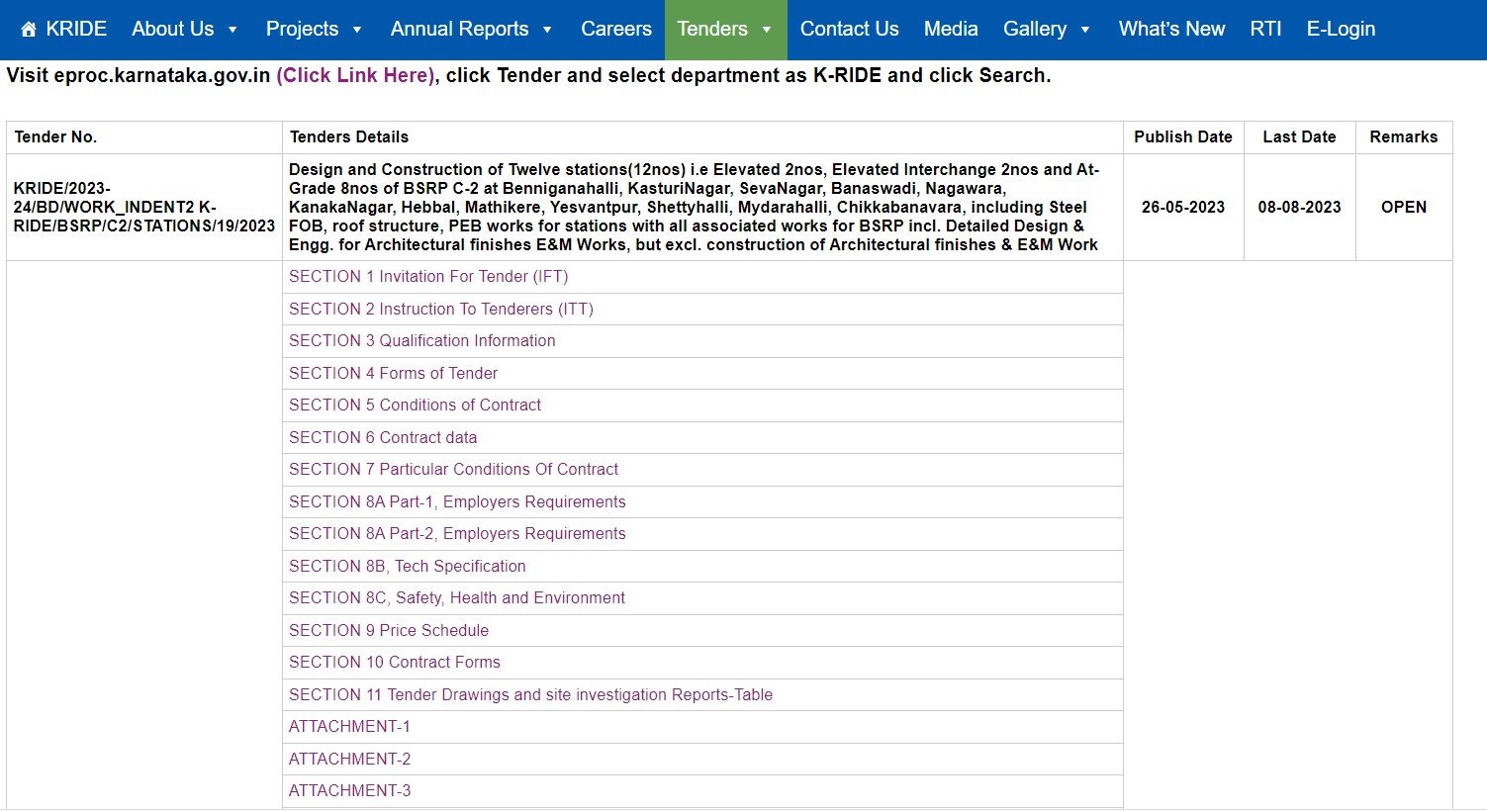Open the Contact Us page
This screenshot has height=812, width=1487.
coord(849,30)
